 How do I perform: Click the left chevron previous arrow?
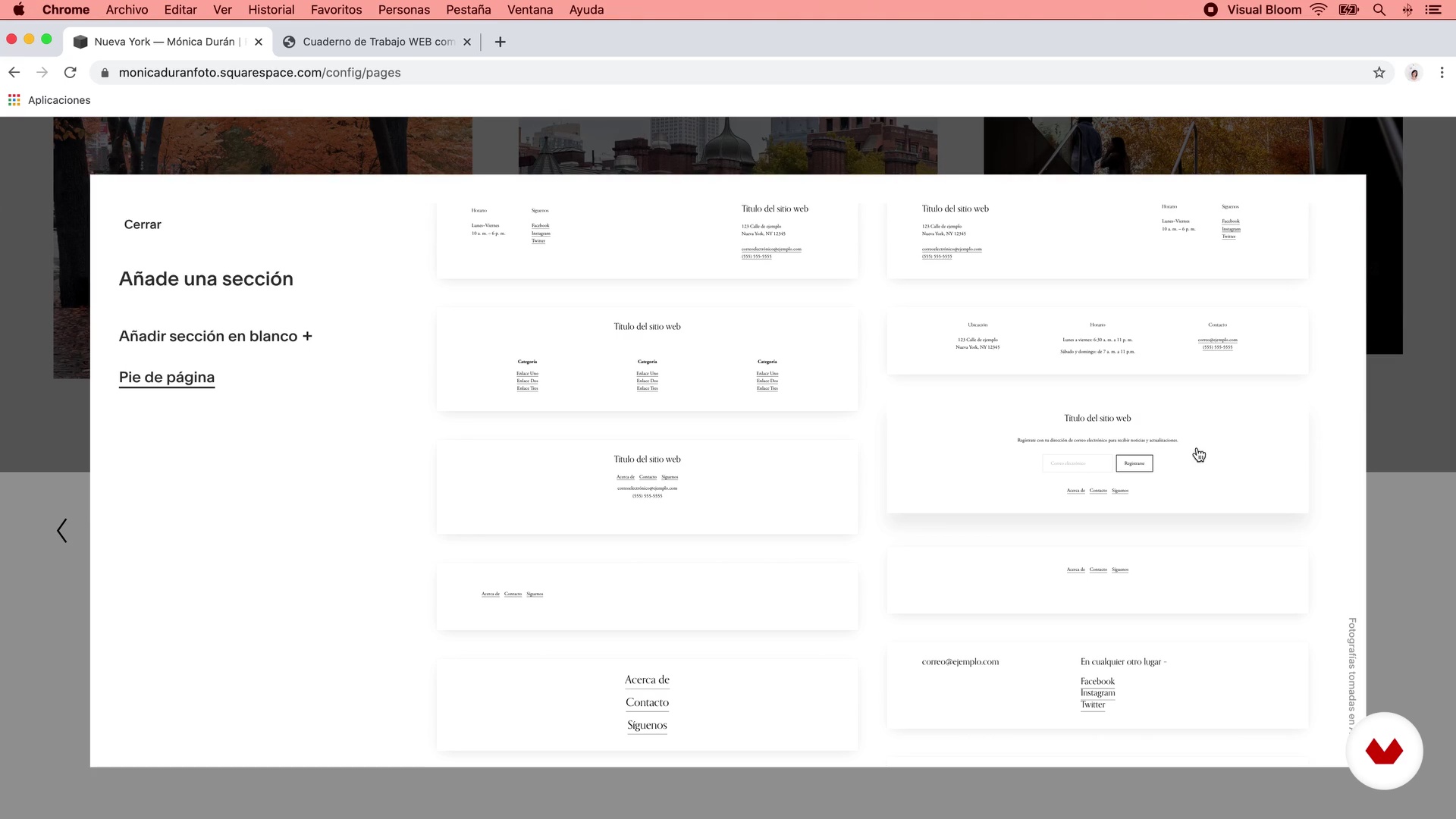pos(62,531)
